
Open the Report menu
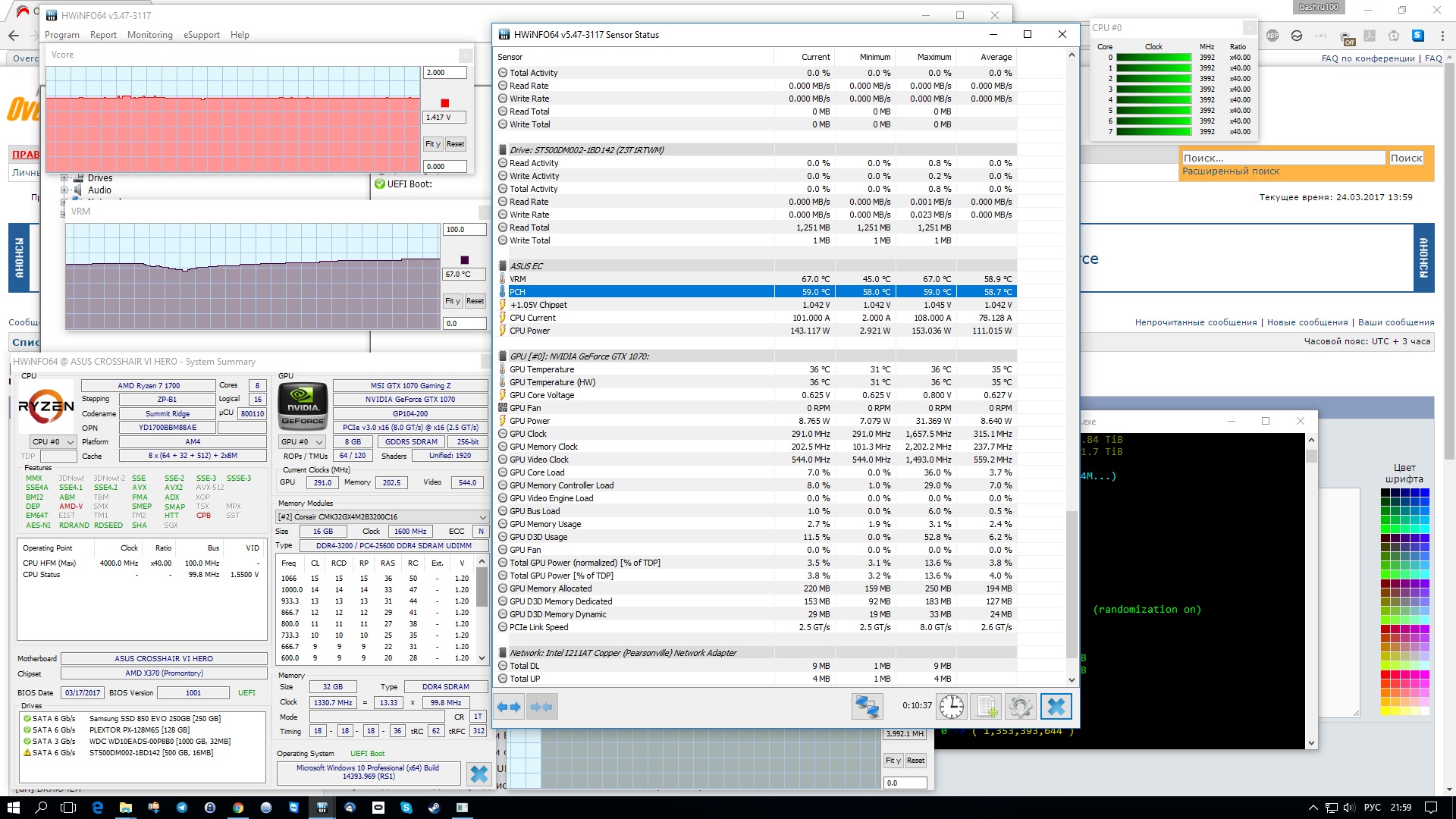pos(103,35)
